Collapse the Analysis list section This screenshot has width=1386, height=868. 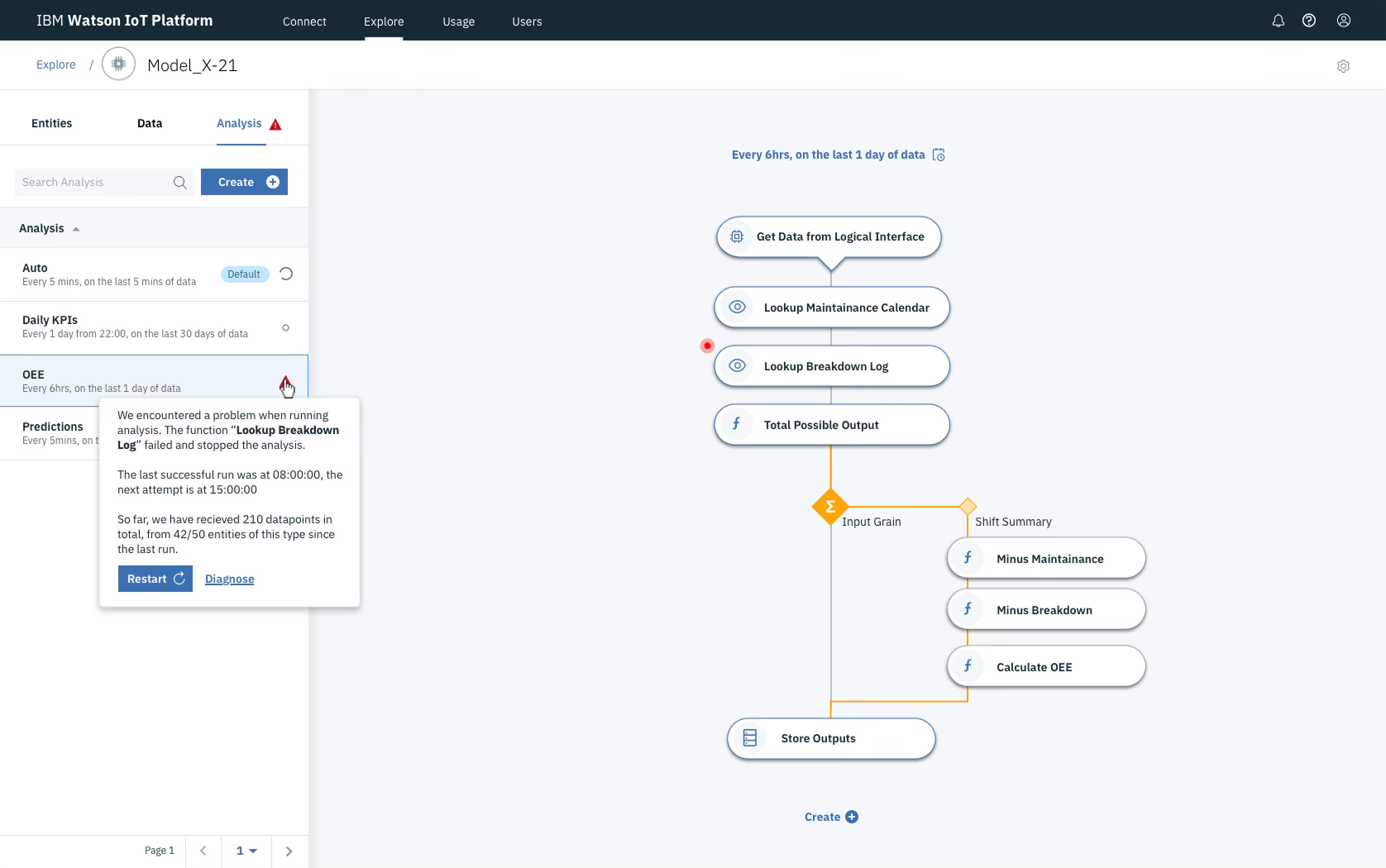tap(76, 228)
